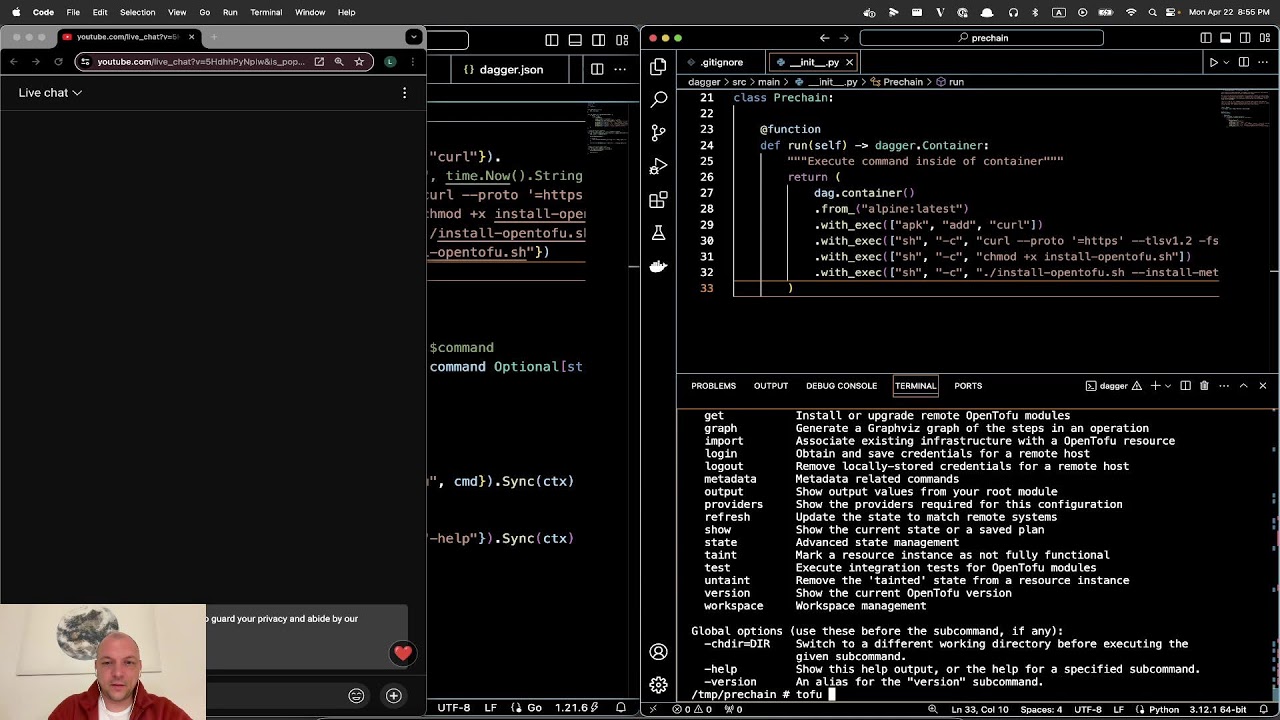Open the Source Control view
Screen dimensions: 1280x720
pyautogui.click(x=658, y=133)
